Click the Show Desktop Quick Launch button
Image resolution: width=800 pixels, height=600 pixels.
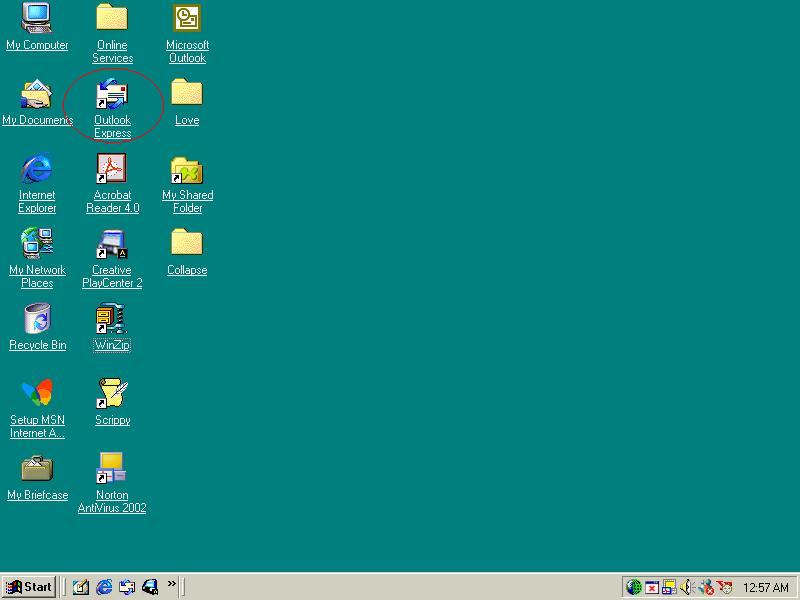(81, 587)
